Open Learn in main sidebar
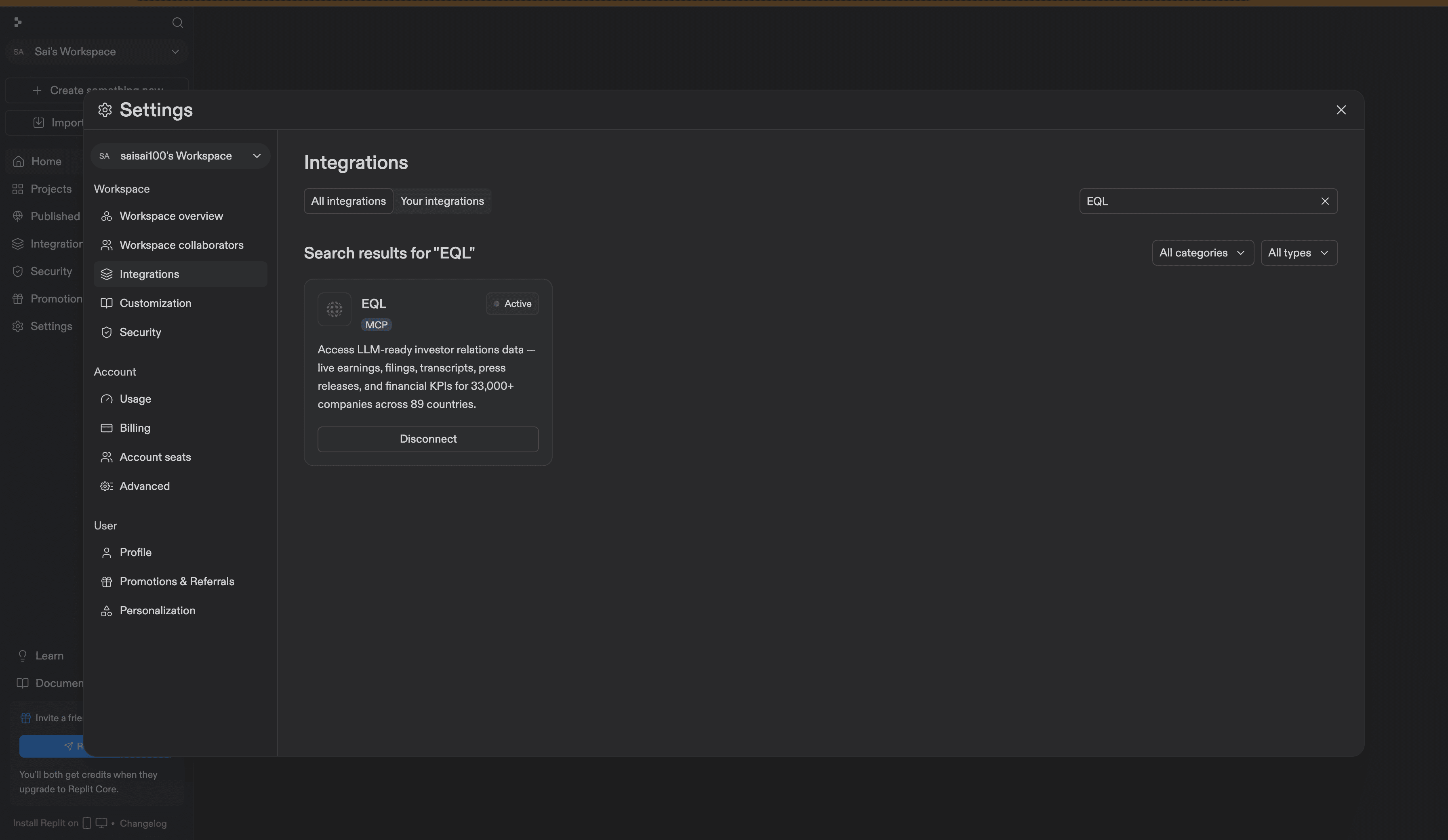This screenshot has height=840, width=1448. click(49, 655)
